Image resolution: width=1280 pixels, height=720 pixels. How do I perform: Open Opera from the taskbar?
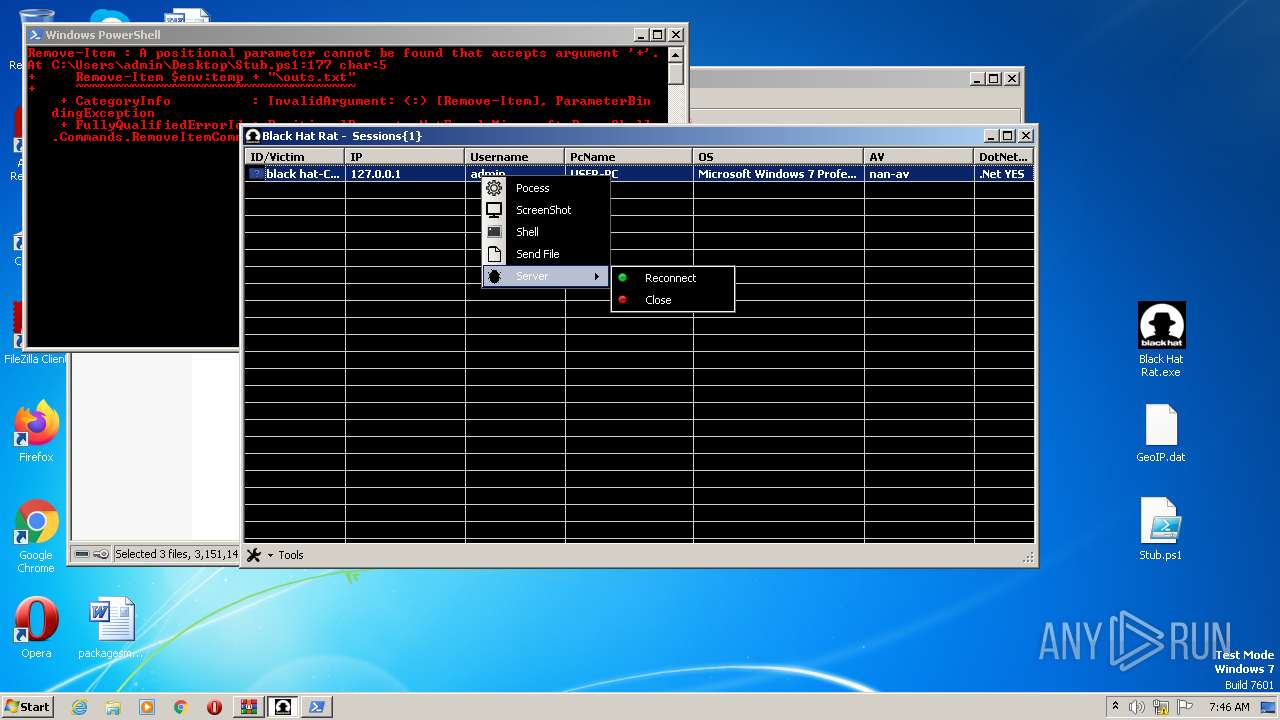pos(214,707)
